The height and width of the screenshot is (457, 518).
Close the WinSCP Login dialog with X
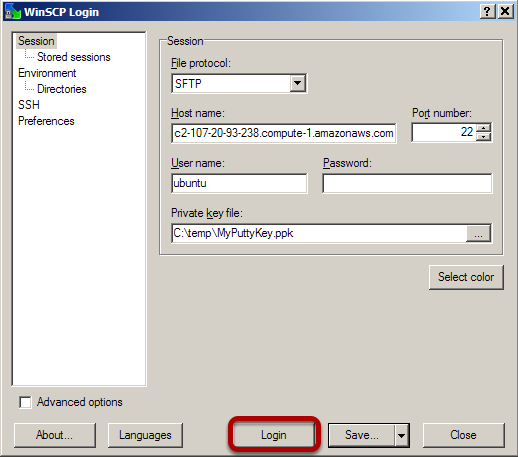tap(505, 12)
